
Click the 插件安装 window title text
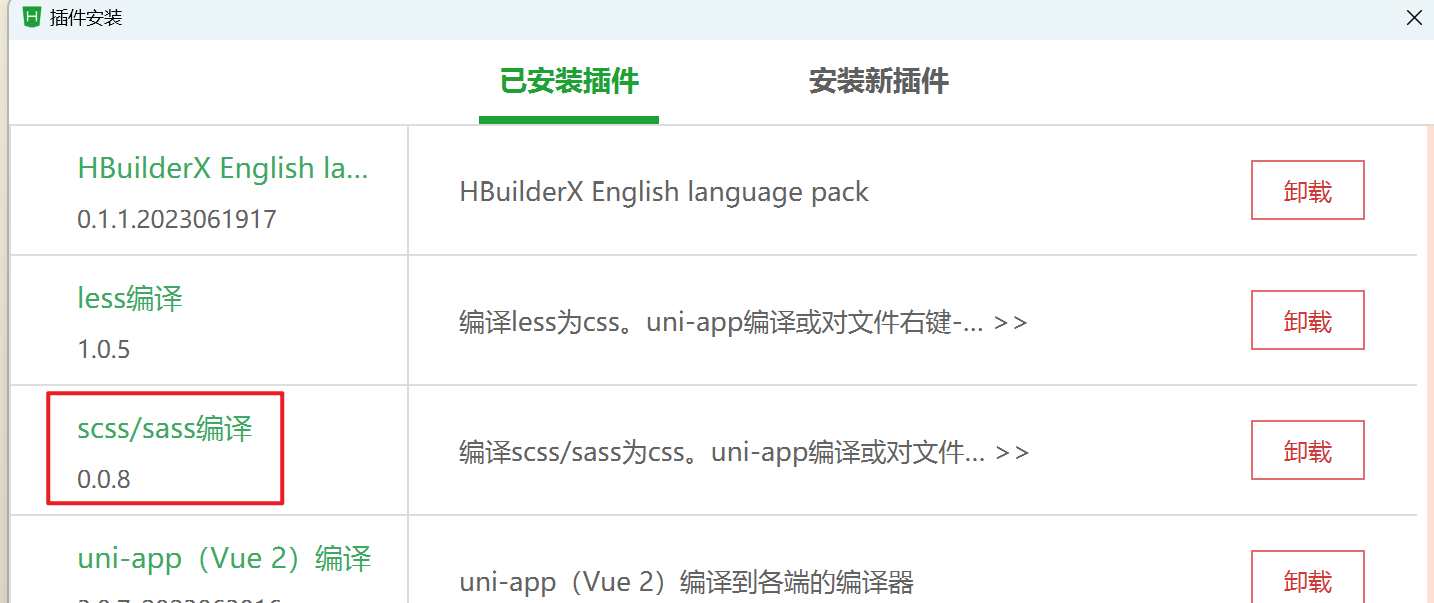click(86, 18)
